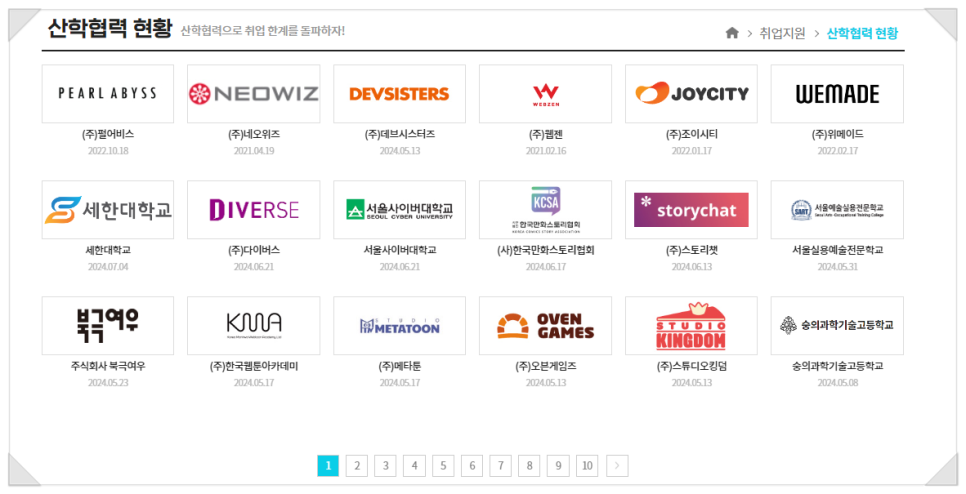This screenshot has height=494, width=966.
Task: Open the JOYCITY logo card
Action: (691, 94)
